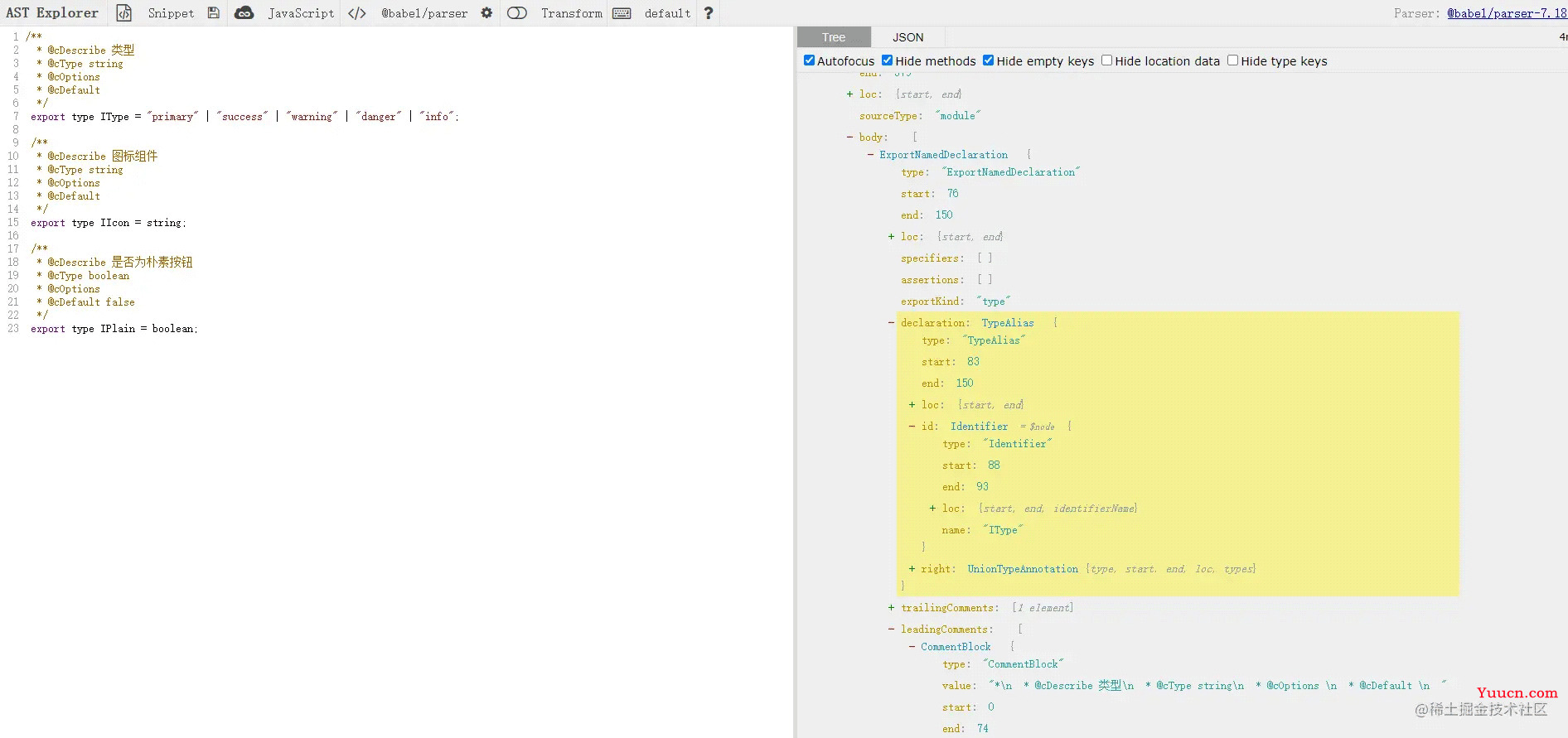The height and width of the screenshot is (738, 1568).
Task: Toggle the Transform switch
Action: point(517,13)
